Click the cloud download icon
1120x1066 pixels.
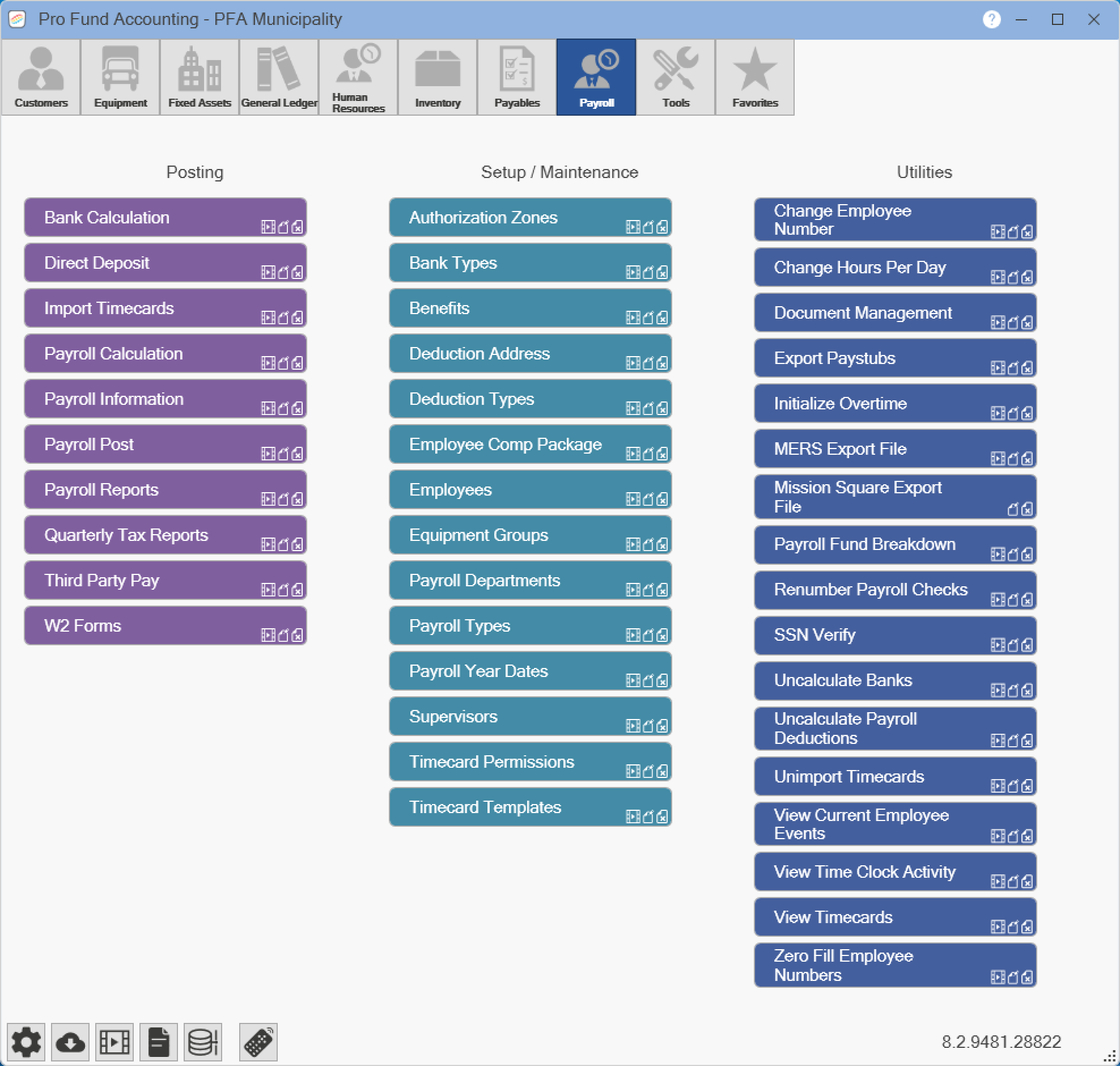point(70,1042)
